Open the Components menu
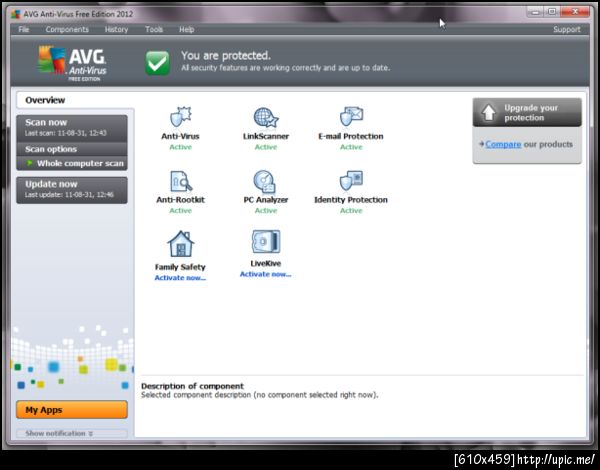 [x=67, y=29]
